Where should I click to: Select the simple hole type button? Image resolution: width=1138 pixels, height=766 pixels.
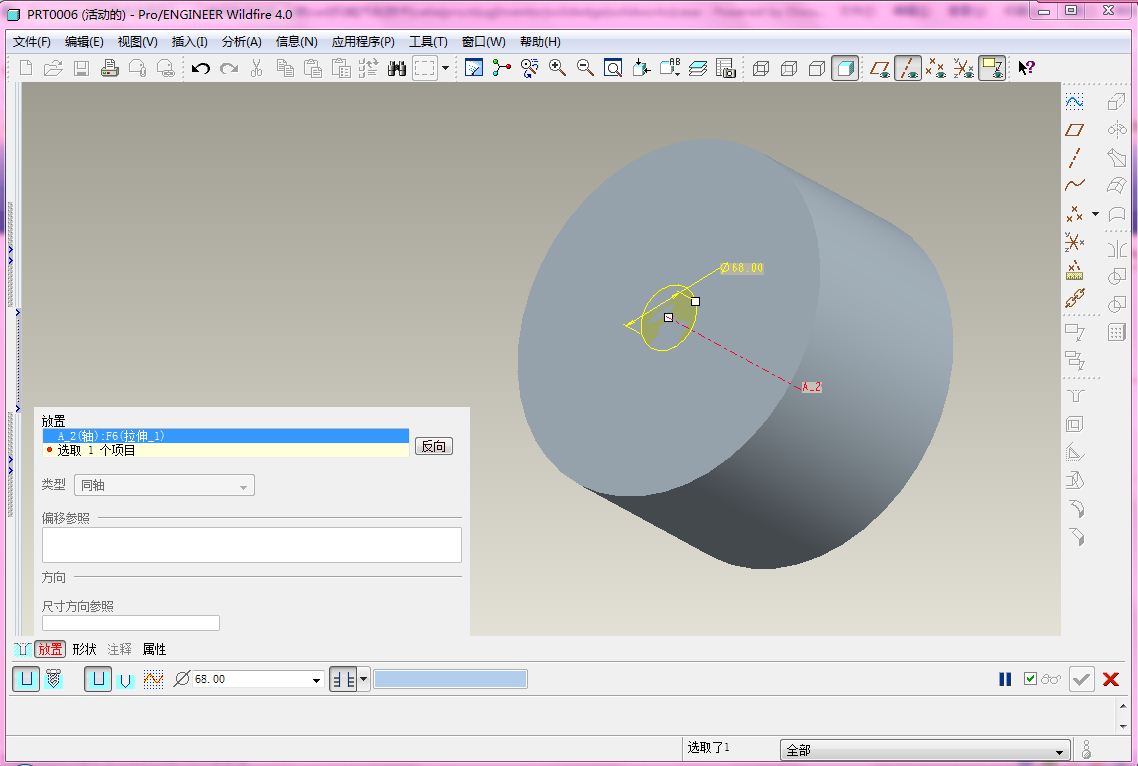[x=26, y=680]
